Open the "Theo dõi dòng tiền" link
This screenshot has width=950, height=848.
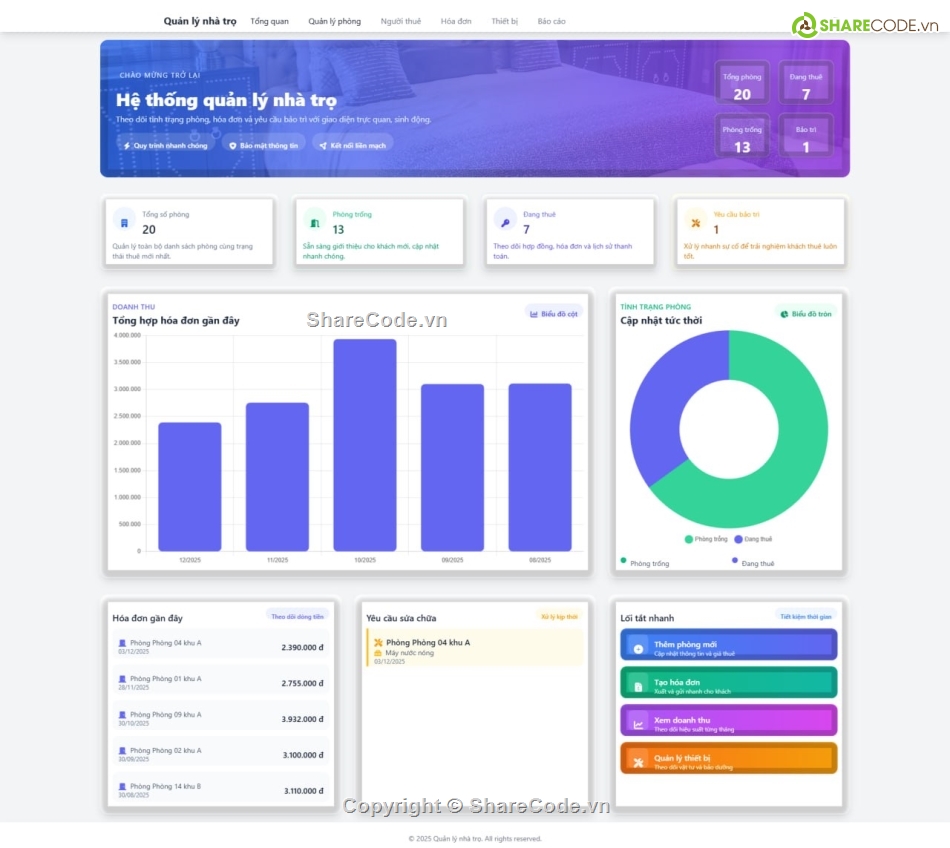298,618
